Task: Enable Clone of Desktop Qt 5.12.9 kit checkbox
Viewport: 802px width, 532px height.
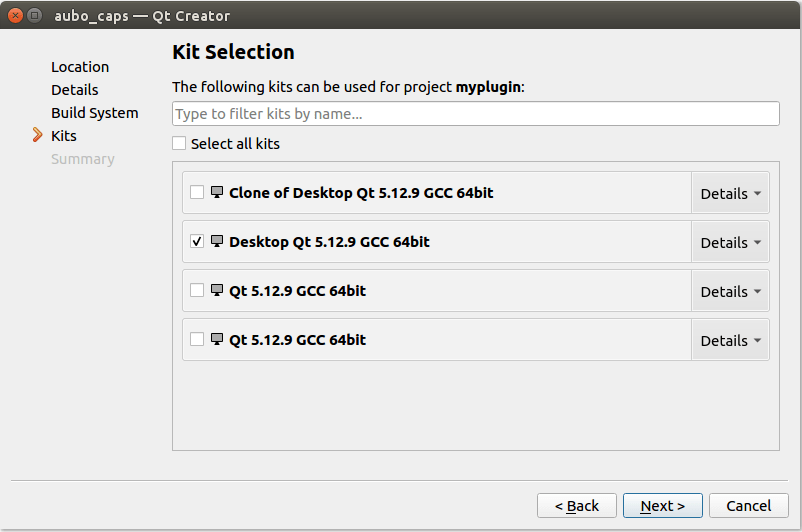Action: click(x=197, y=192)
